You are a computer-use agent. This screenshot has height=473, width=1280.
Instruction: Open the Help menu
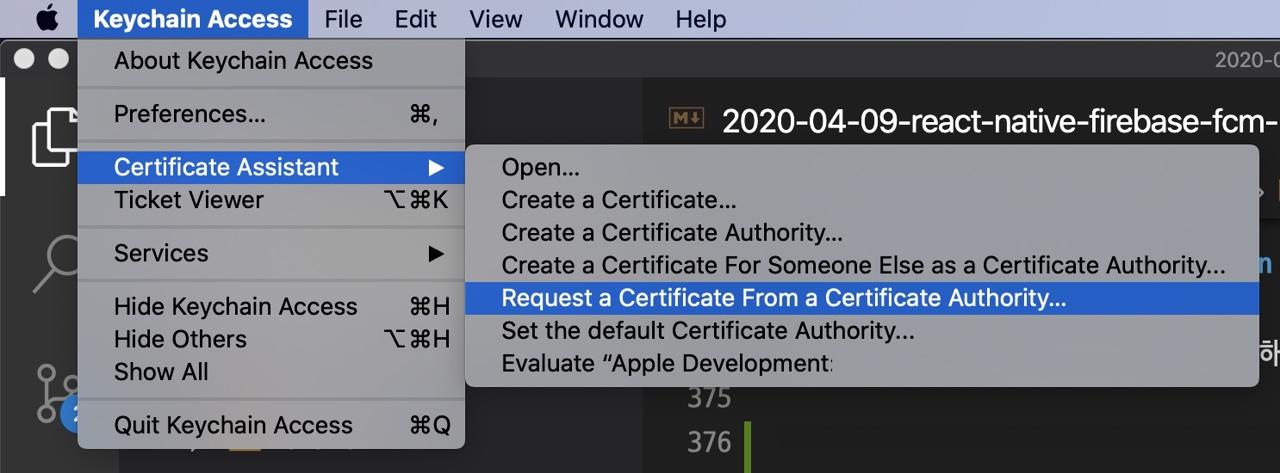coord(700,19)
